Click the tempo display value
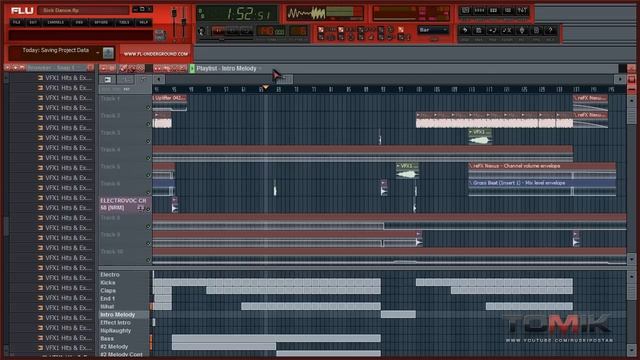Screen dimensions: 640x360 (x=271, y=31)
